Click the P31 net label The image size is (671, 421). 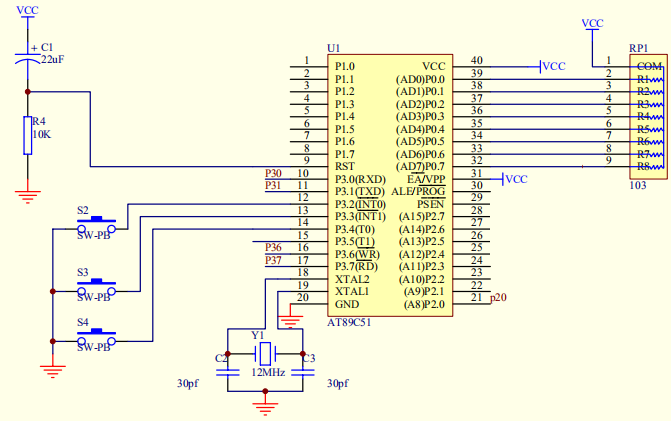(x=273, y=185)
